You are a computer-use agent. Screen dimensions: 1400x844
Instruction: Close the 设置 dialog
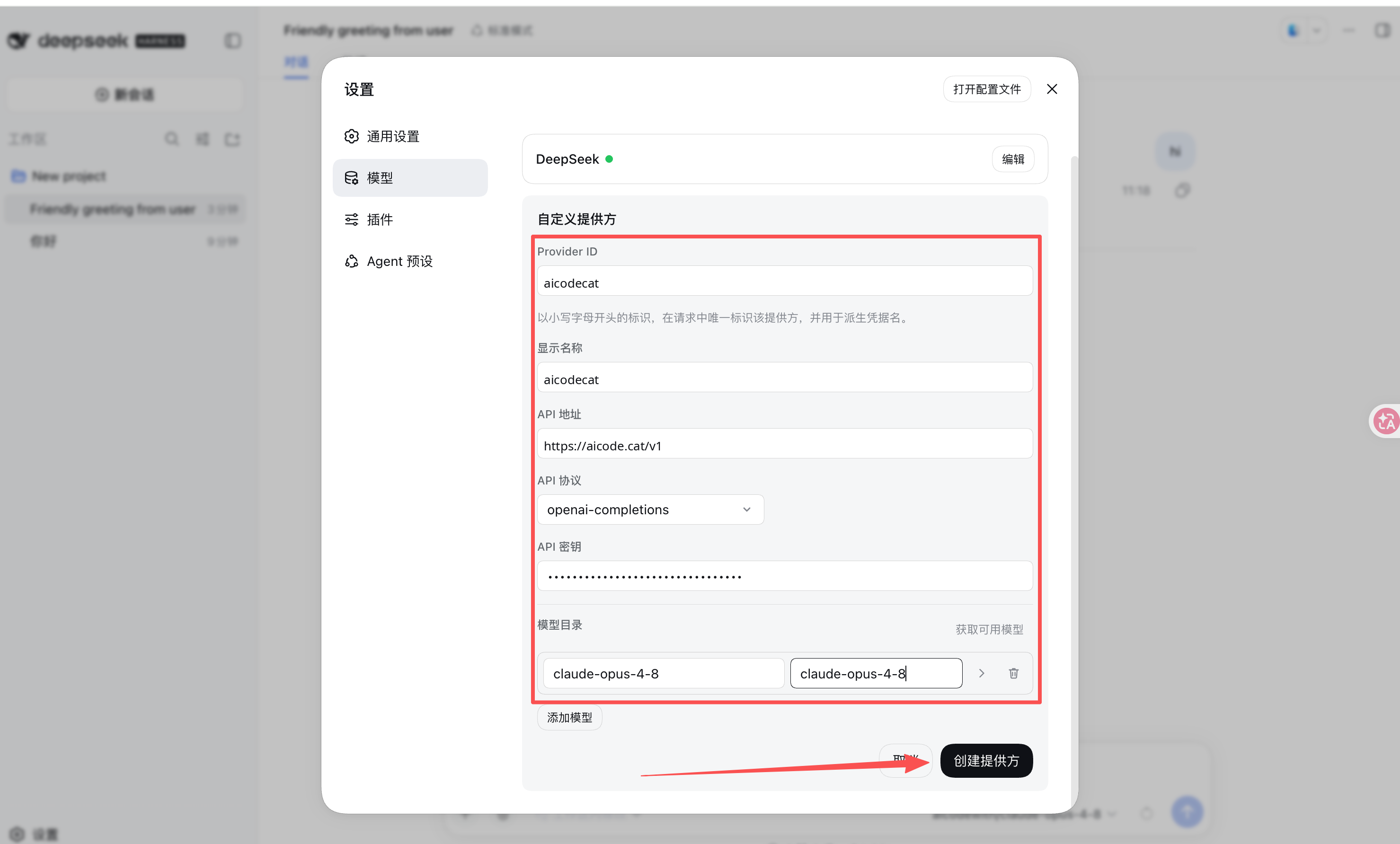coord(1052,89)
